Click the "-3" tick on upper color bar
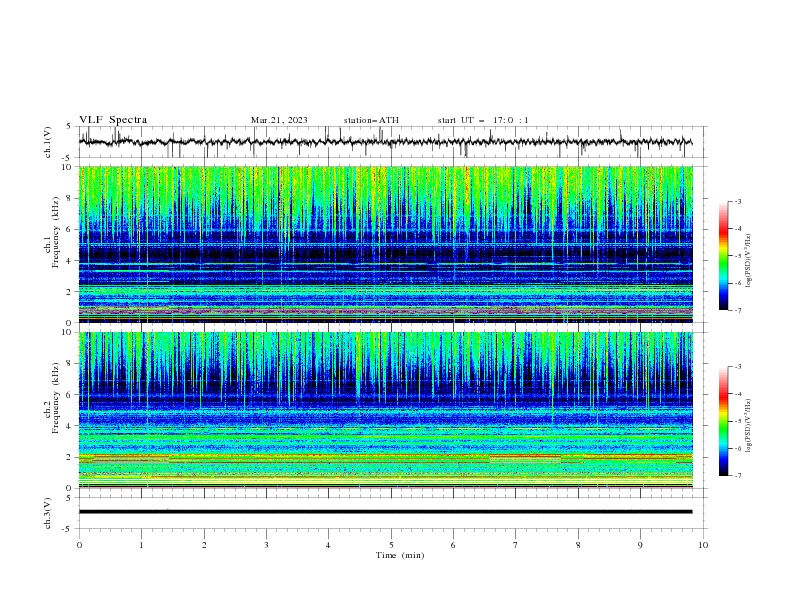 (737, 201)
